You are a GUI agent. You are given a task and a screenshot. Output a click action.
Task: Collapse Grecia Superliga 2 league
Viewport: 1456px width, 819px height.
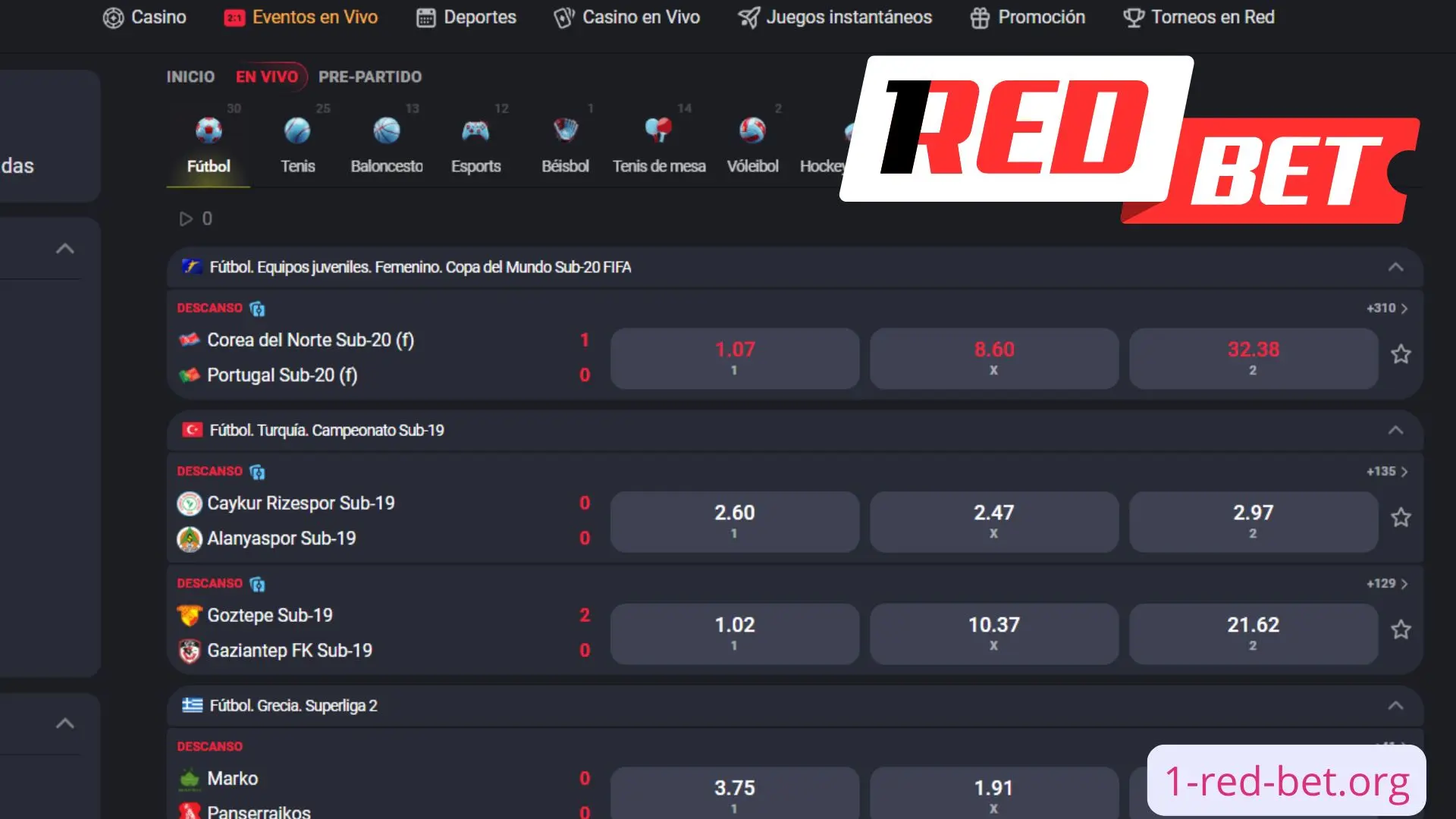(x=1395, y=705)
